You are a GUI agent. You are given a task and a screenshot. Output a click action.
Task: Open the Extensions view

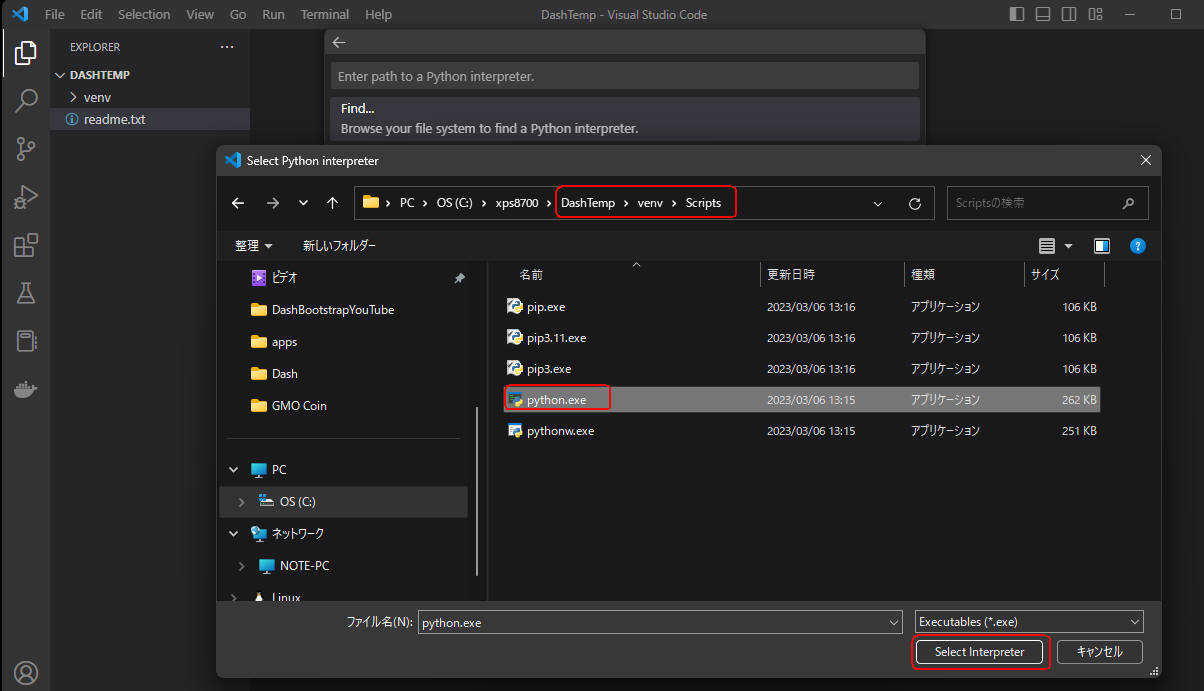click(x=25, y=245)
